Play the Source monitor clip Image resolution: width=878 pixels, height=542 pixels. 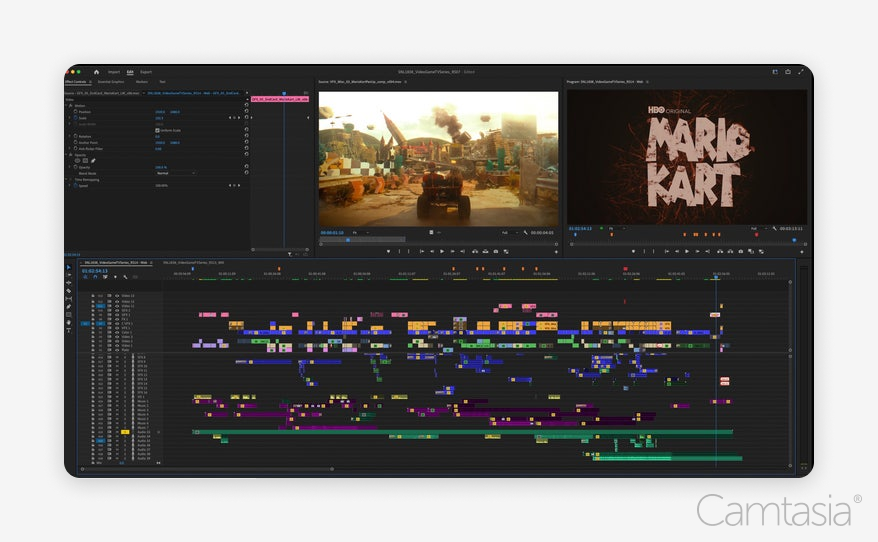(442, 251)
